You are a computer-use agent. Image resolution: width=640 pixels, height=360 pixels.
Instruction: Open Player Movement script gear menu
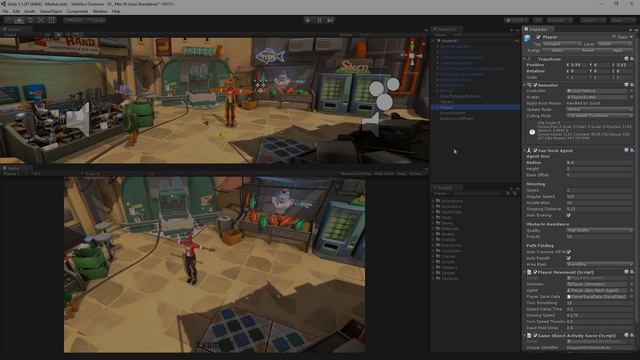coord(632,272)
